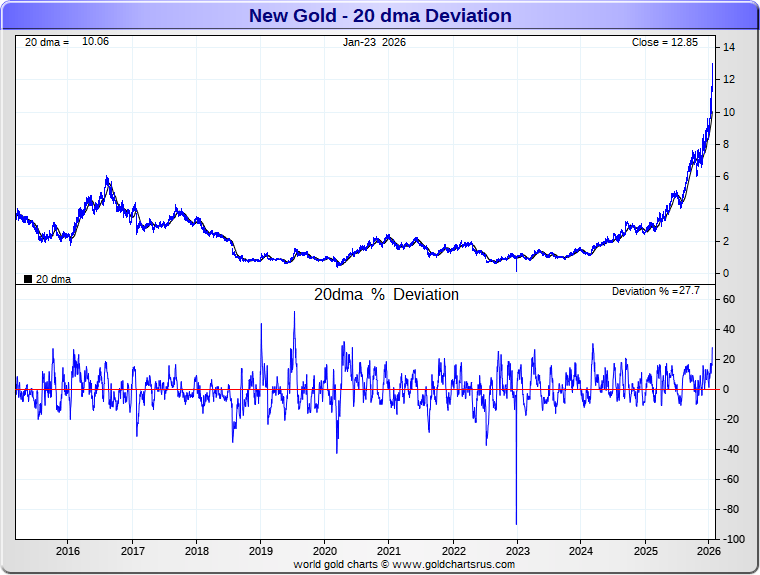
Task: Click the 20 dma legend text in the price panel
Action: pos(53,279)
